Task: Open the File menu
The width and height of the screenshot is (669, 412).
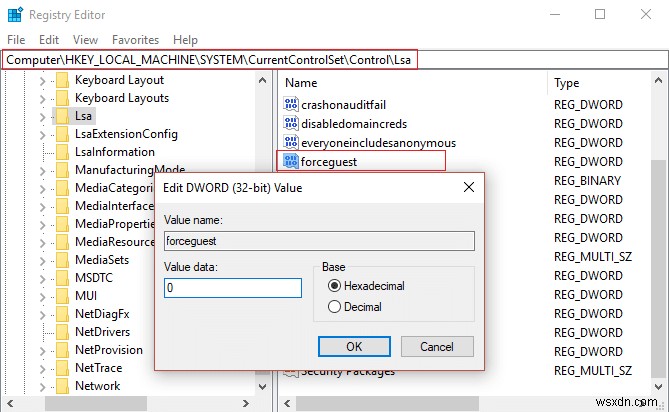Action: [16, 40]
